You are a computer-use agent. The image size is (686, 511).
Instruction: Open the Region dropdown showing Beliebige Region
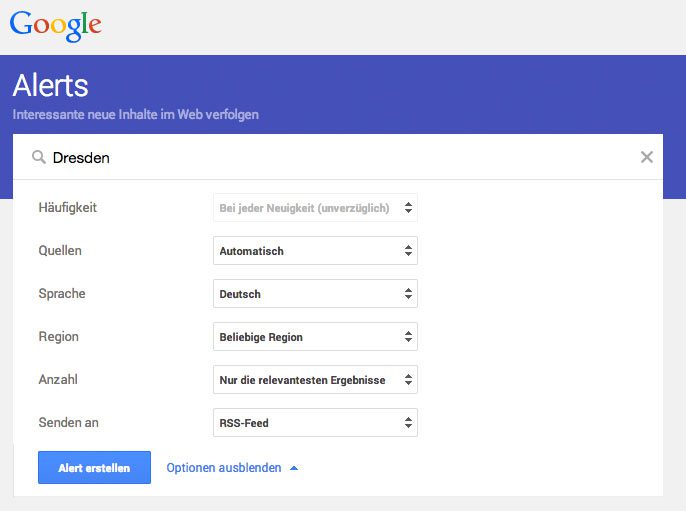[315, 336]
